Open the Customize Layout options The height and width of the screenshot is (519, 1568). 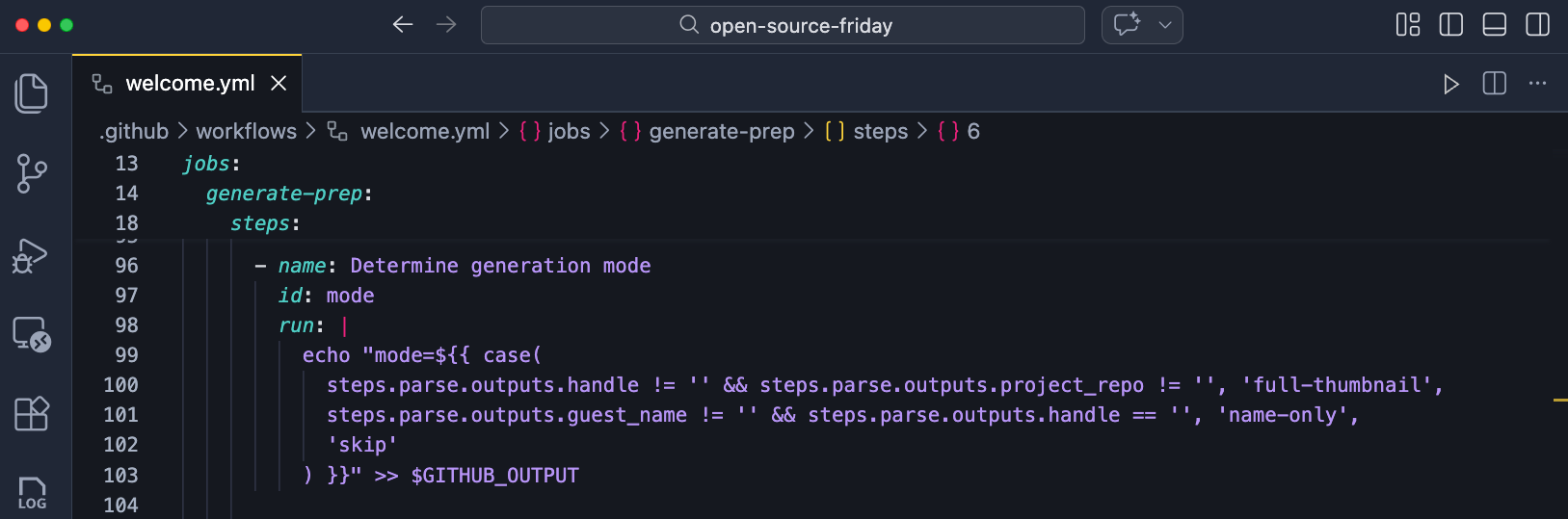(x=1407, y=25)
